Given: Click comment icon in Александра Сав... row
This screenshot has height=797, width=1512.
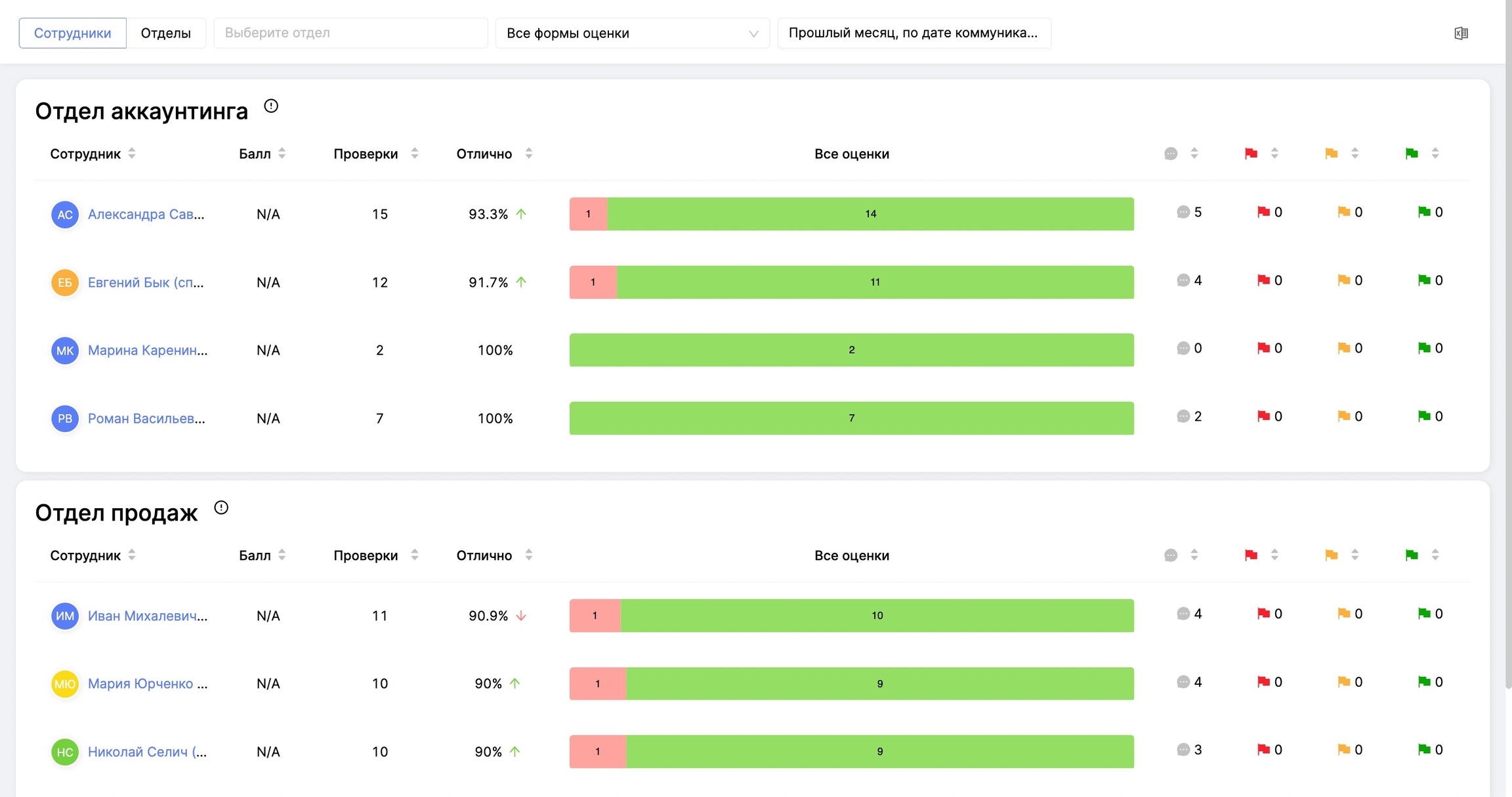Looking at the screenshot, I should coord(1183,212).
